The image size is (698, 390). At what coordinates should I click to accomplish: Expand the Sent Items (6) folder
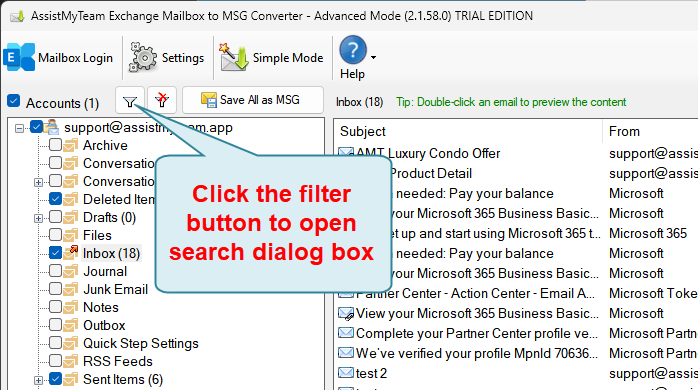38,380
